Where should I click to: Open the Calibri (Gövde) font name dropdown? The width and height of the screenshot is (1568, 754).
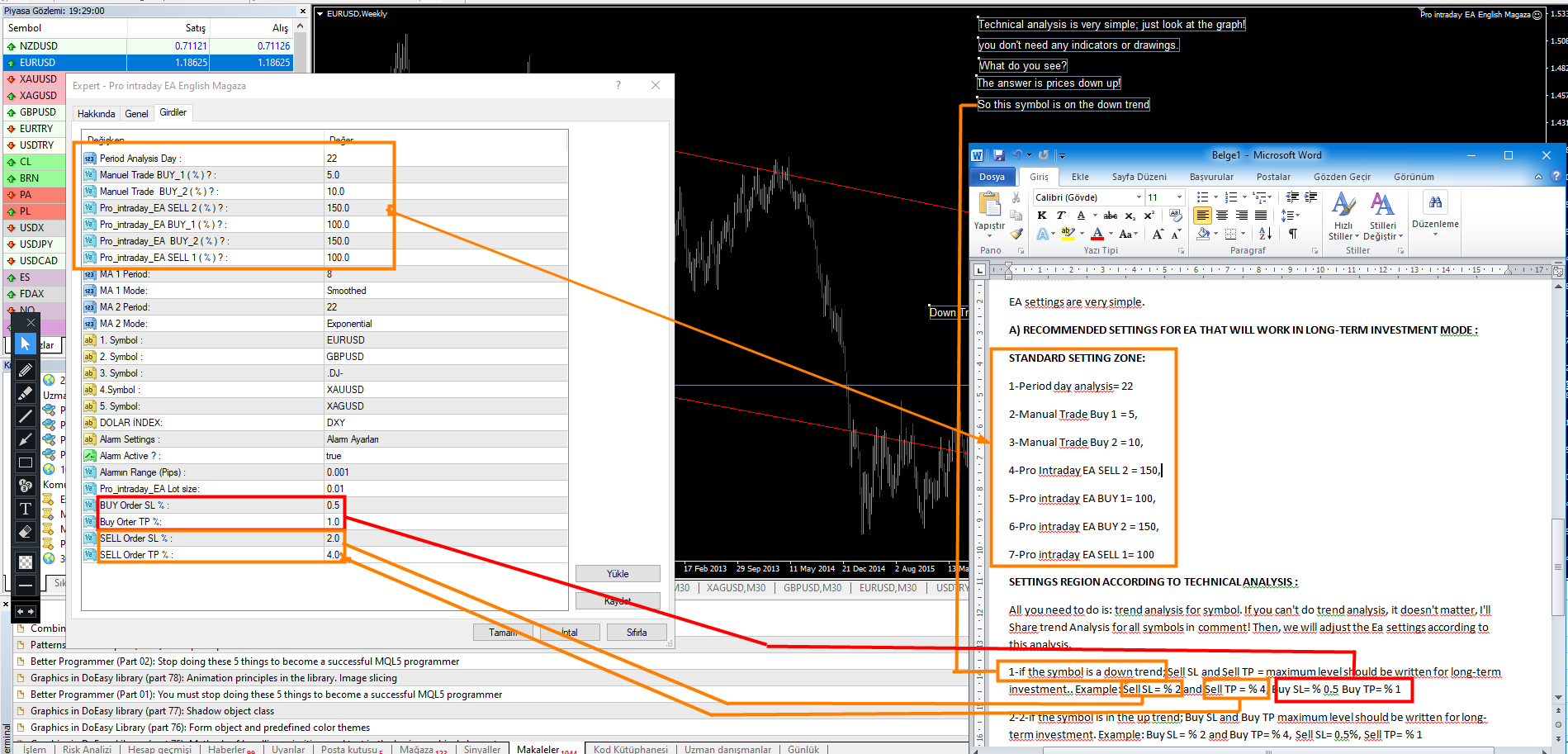pyautogui.click(x=1139, y=197)
